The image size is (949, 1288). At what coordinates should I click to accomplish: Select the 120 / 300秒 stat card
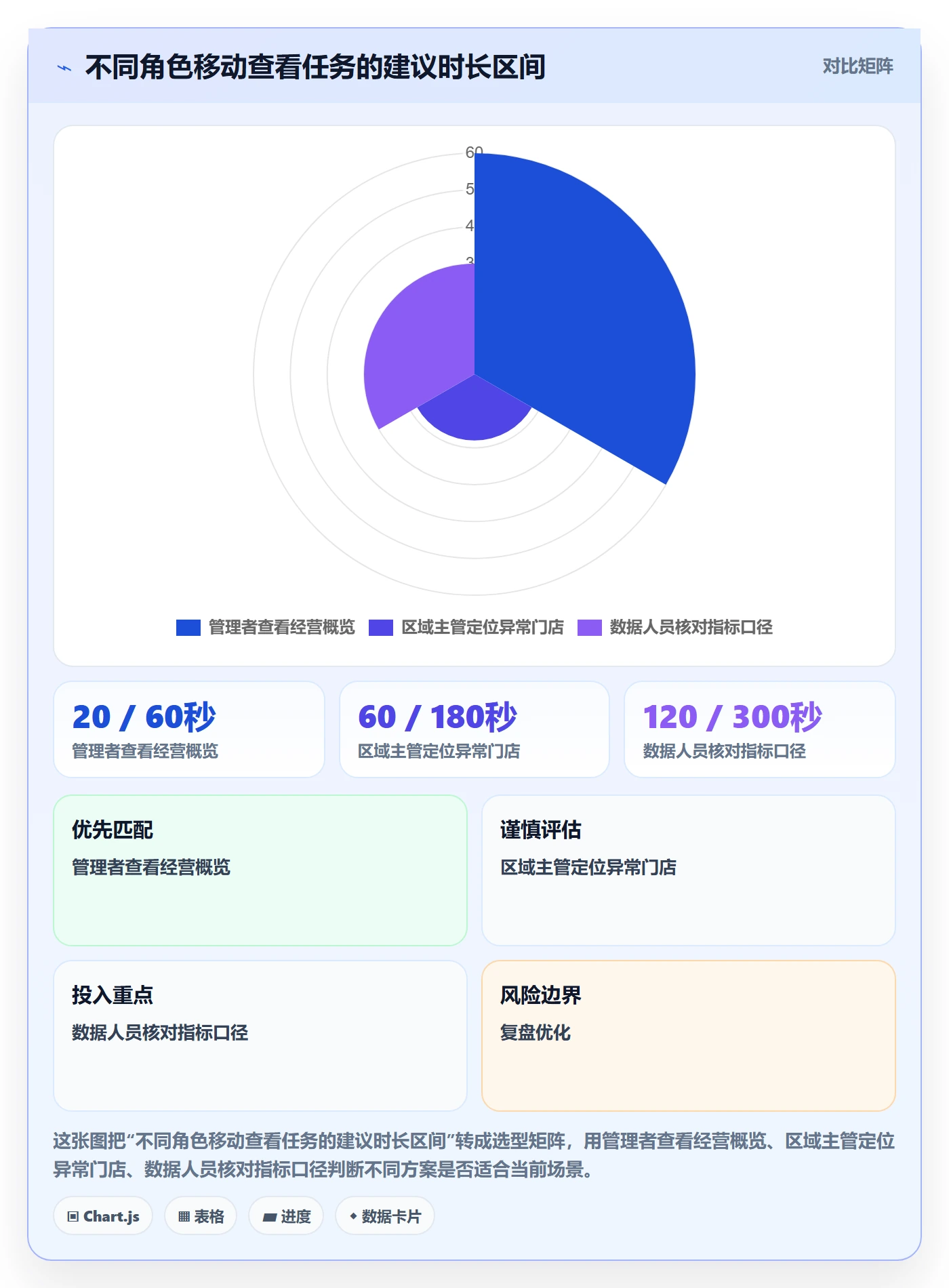pyautogui.click(x=760, y=729)
